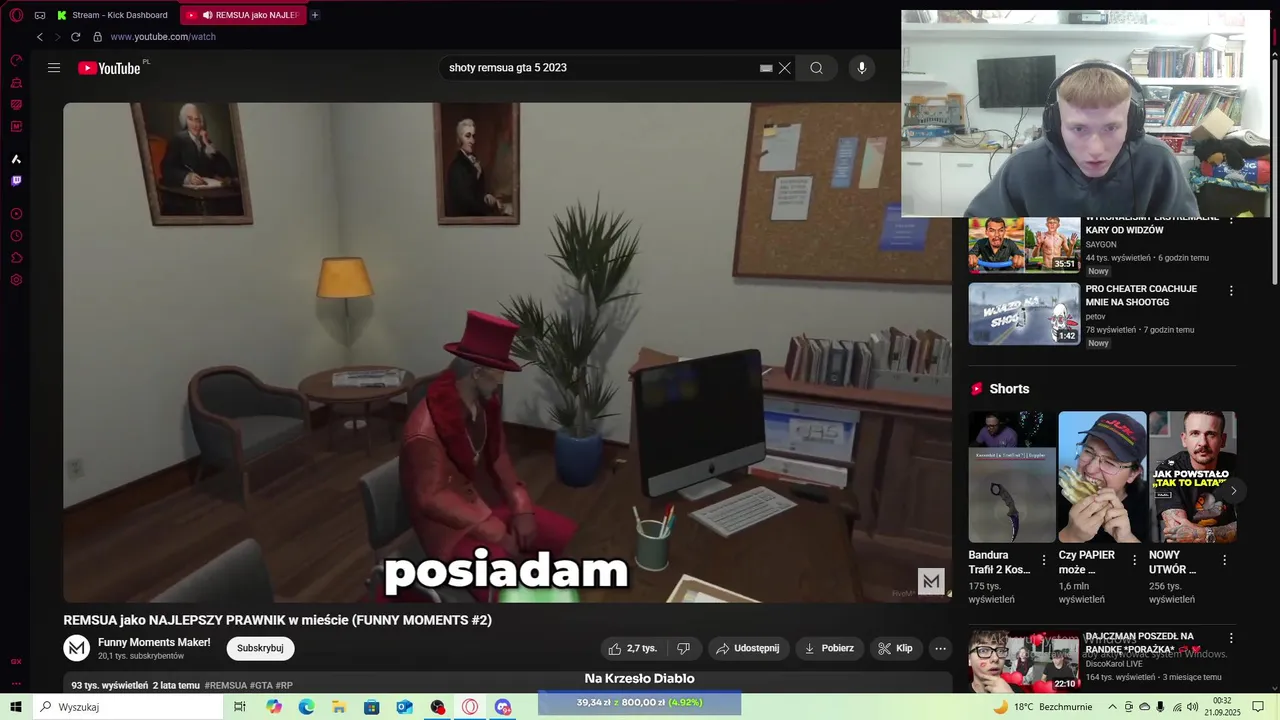Play Bandura Trafił 2 Kos short

click(1012, 477)
